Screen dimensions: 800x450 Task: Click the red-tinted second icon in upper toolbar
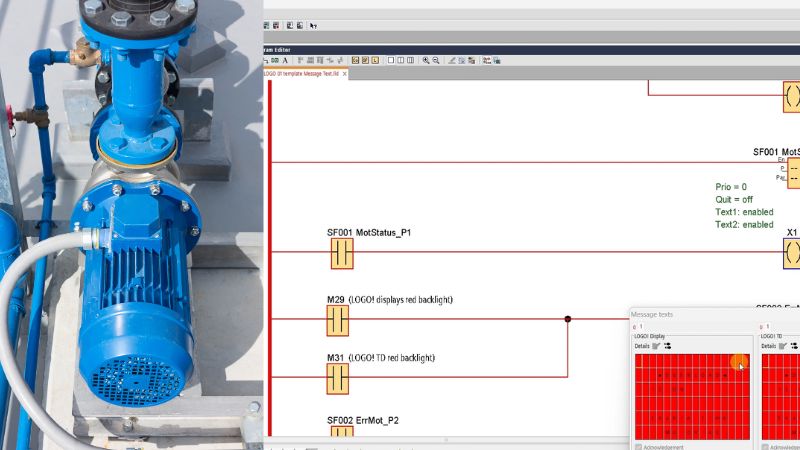click(276, 26)
